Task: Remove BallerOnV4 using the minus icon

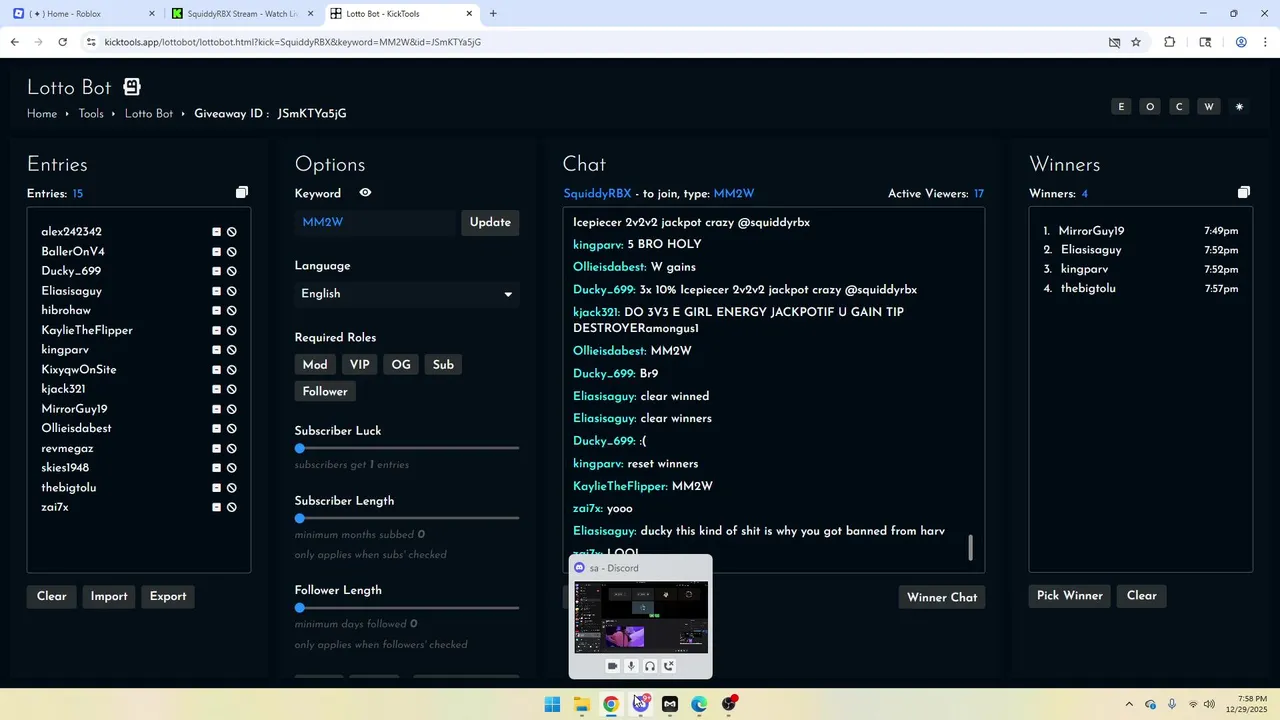Action: [x=216, y=251]
